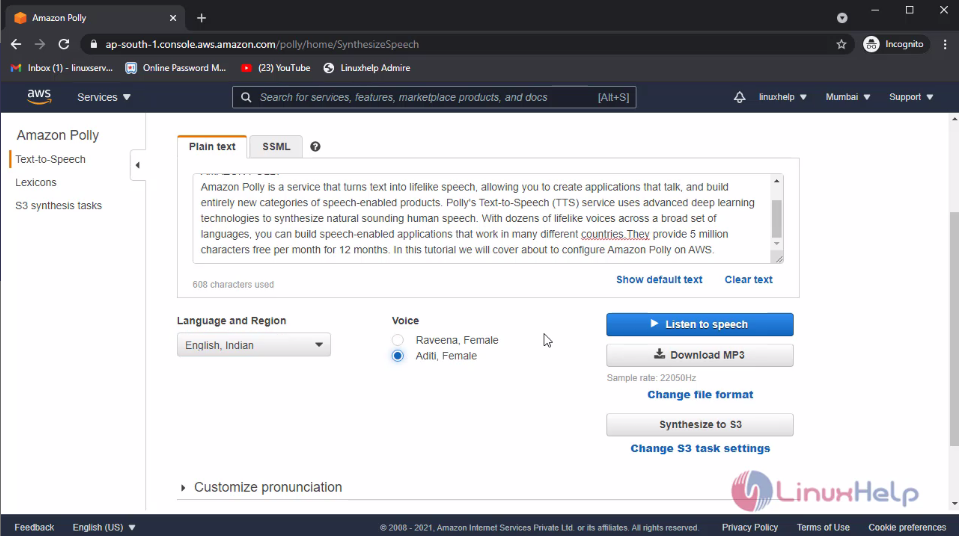Click the Listen to speech button
Image resolution: width=959 pixels, height=536 pixels.
[700, 324]
